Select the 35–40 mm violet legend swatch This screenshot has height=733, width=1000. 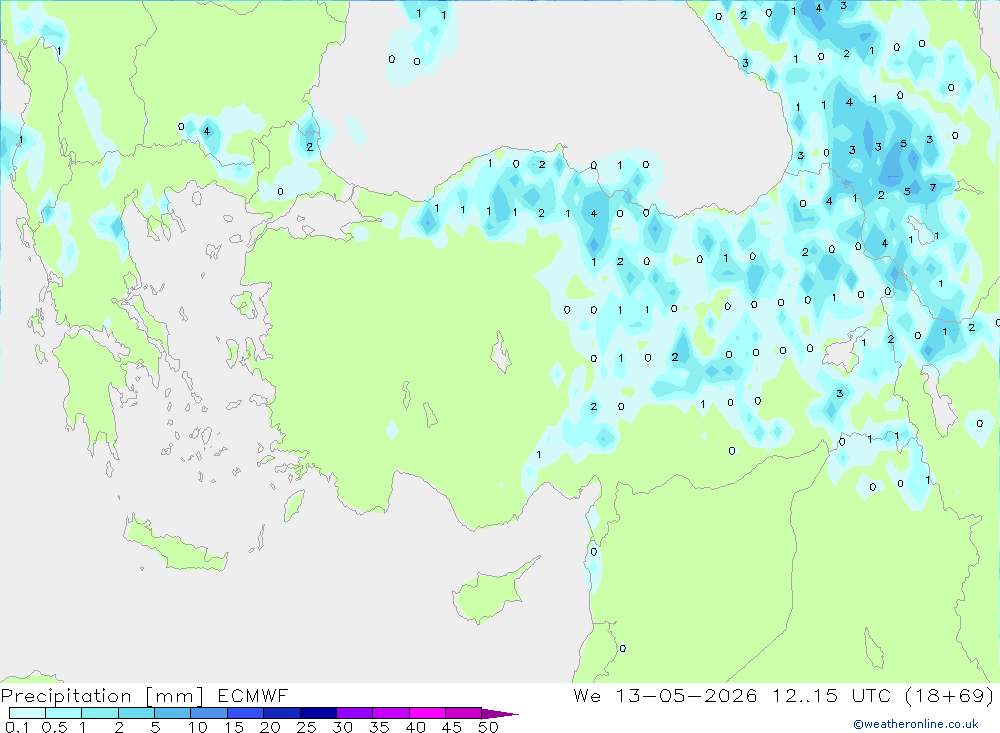[390, 713]
